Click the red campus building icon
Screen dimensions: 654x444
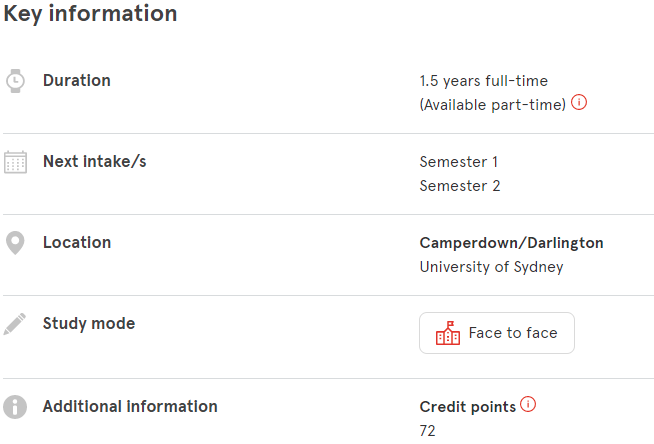(x=448, y=333)
